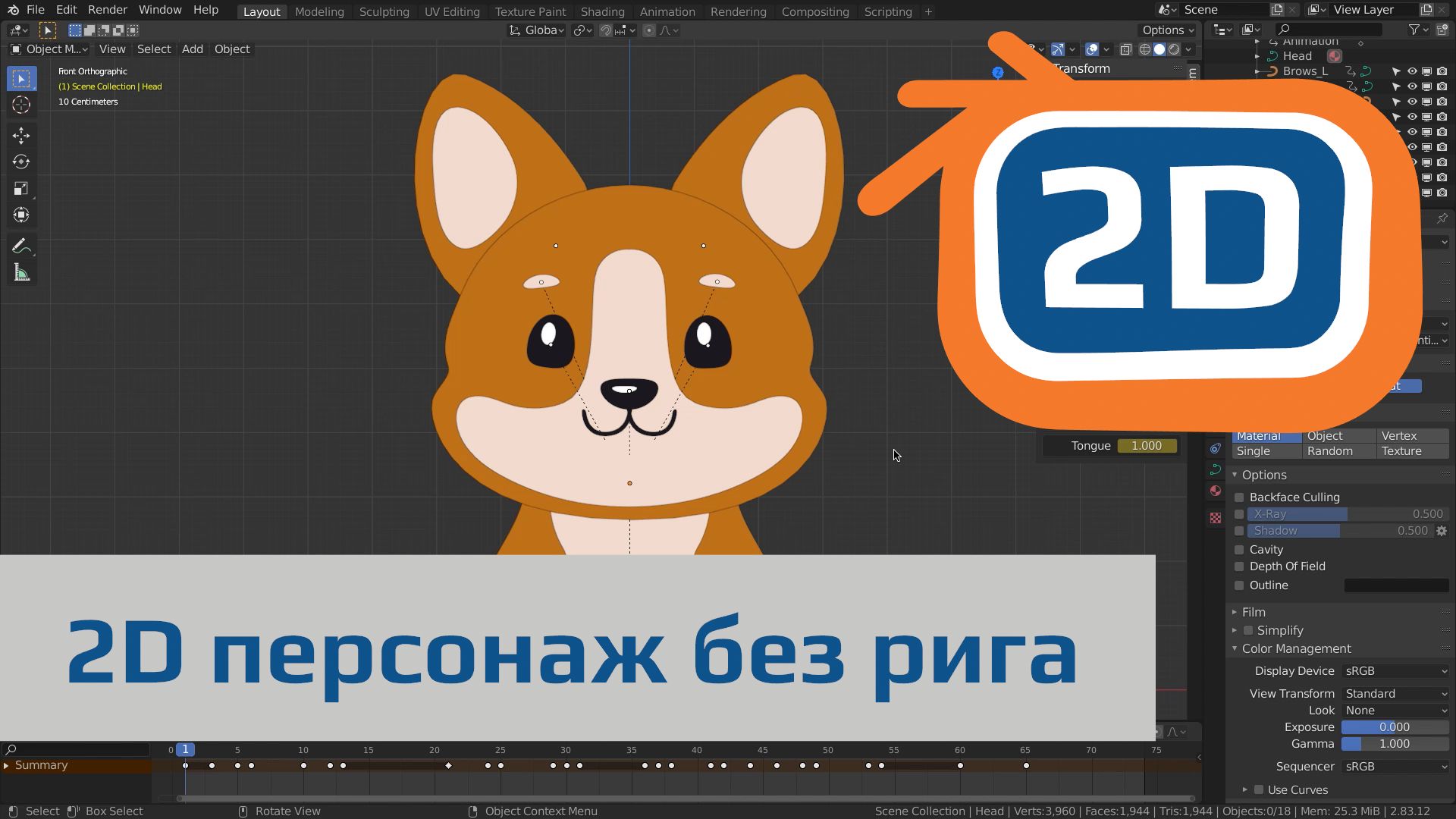1456x819 pixels.
Task: Enable X-Ray viewport shading
Action: click(1241, 513)
